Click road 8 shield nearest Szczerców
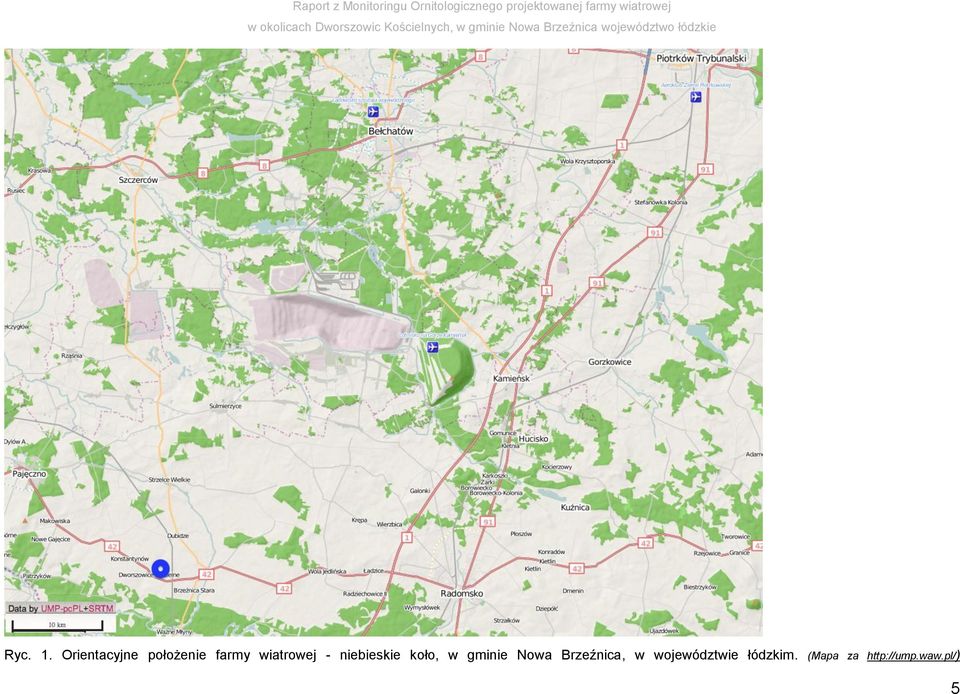 [203, 173]
